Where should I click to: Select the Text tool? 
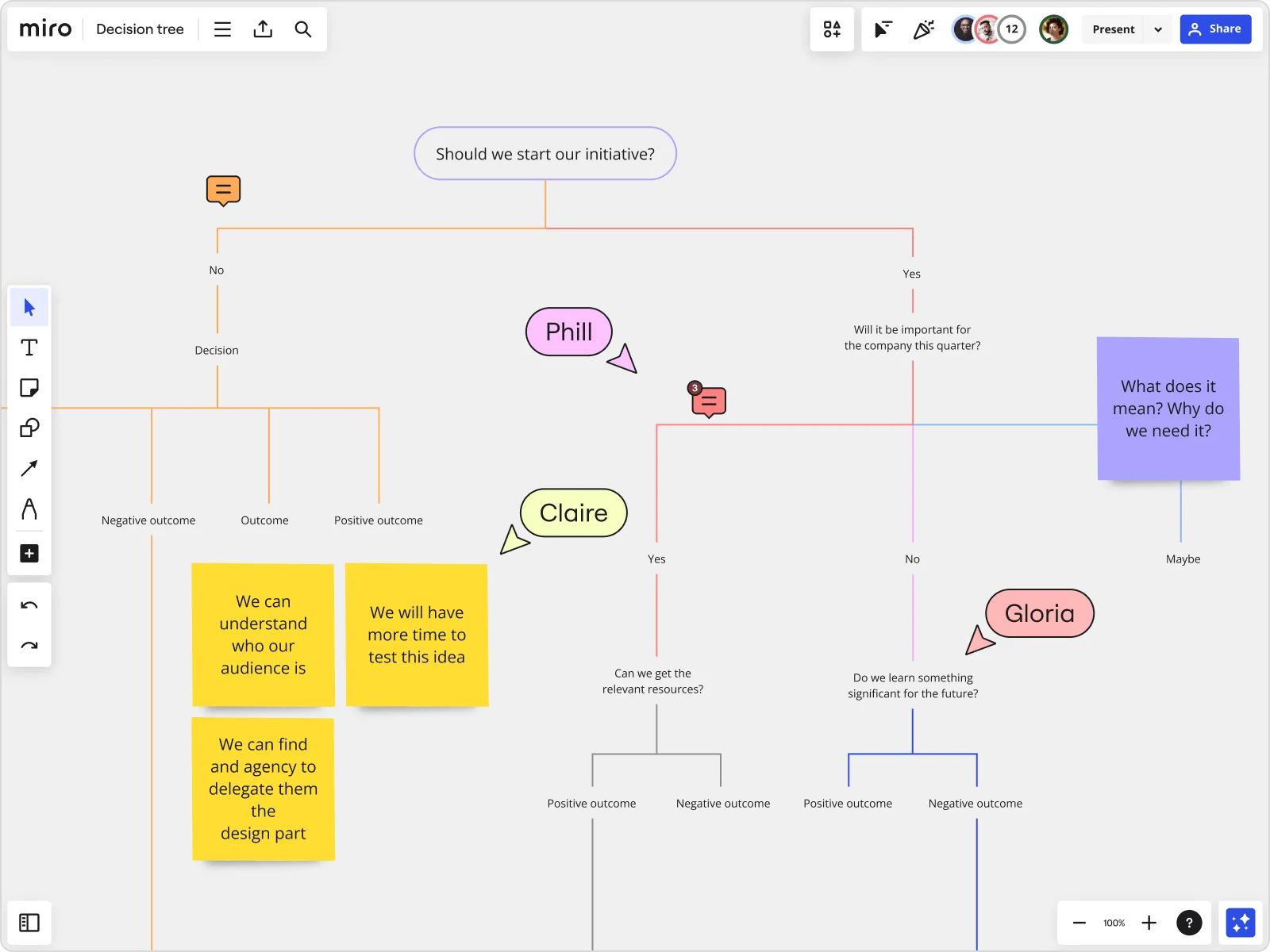pyautogui.click(x=29, y=347)
